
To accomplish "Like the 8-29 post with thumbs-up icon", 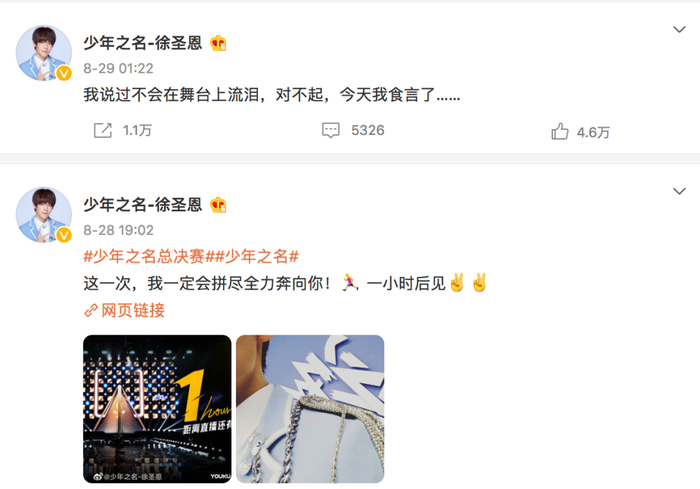I will [560, 131].
